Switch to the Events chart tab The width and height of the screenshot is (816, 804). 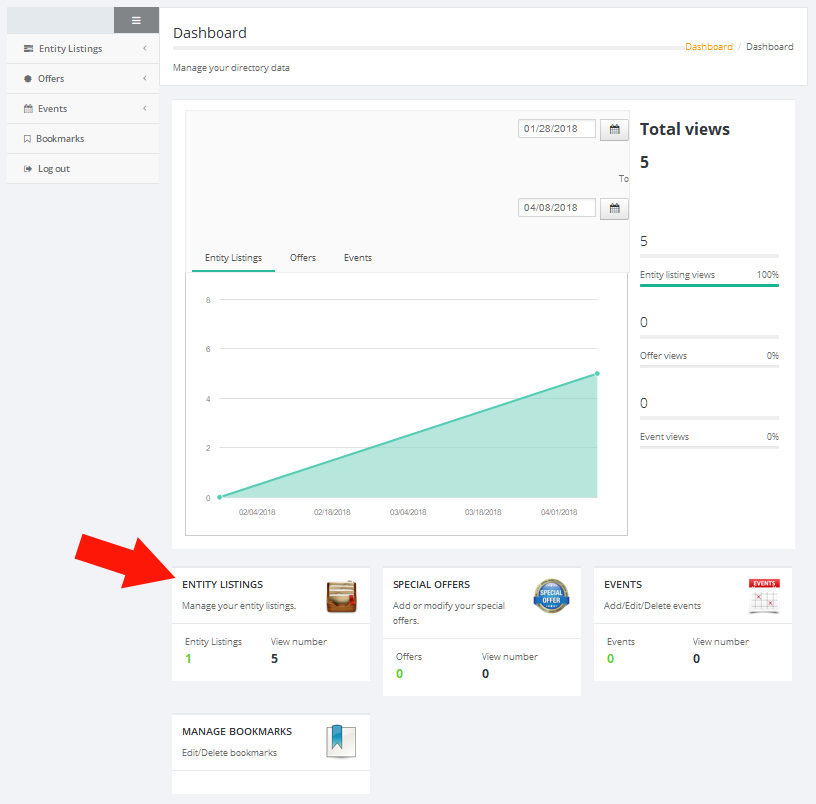[358, 258]
